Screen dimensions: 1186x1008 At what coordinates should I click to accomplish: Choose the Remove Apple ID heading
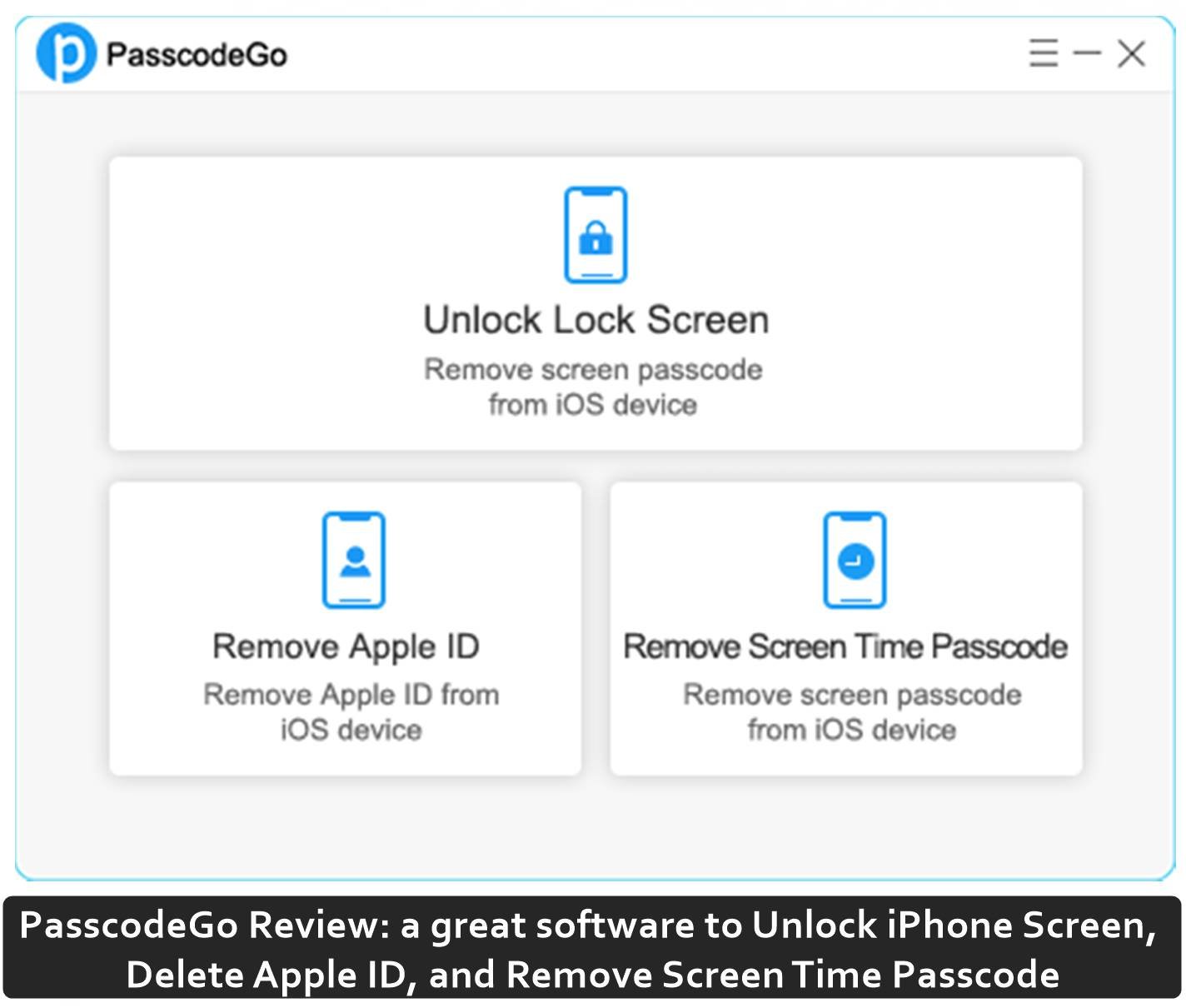(346, 646)
